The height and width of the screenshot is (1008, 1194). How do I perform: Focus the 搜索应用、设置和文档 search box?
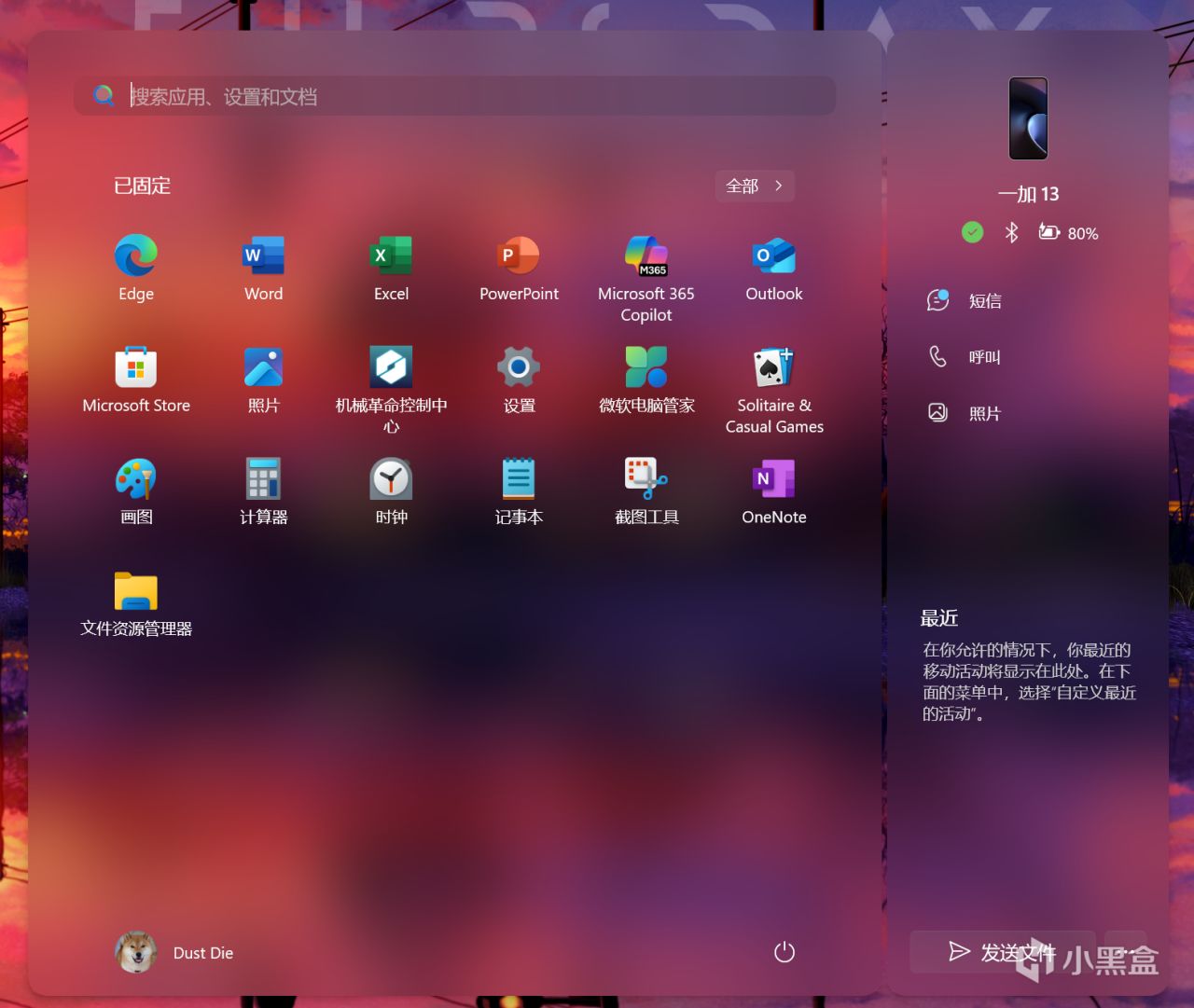[454, 96]
